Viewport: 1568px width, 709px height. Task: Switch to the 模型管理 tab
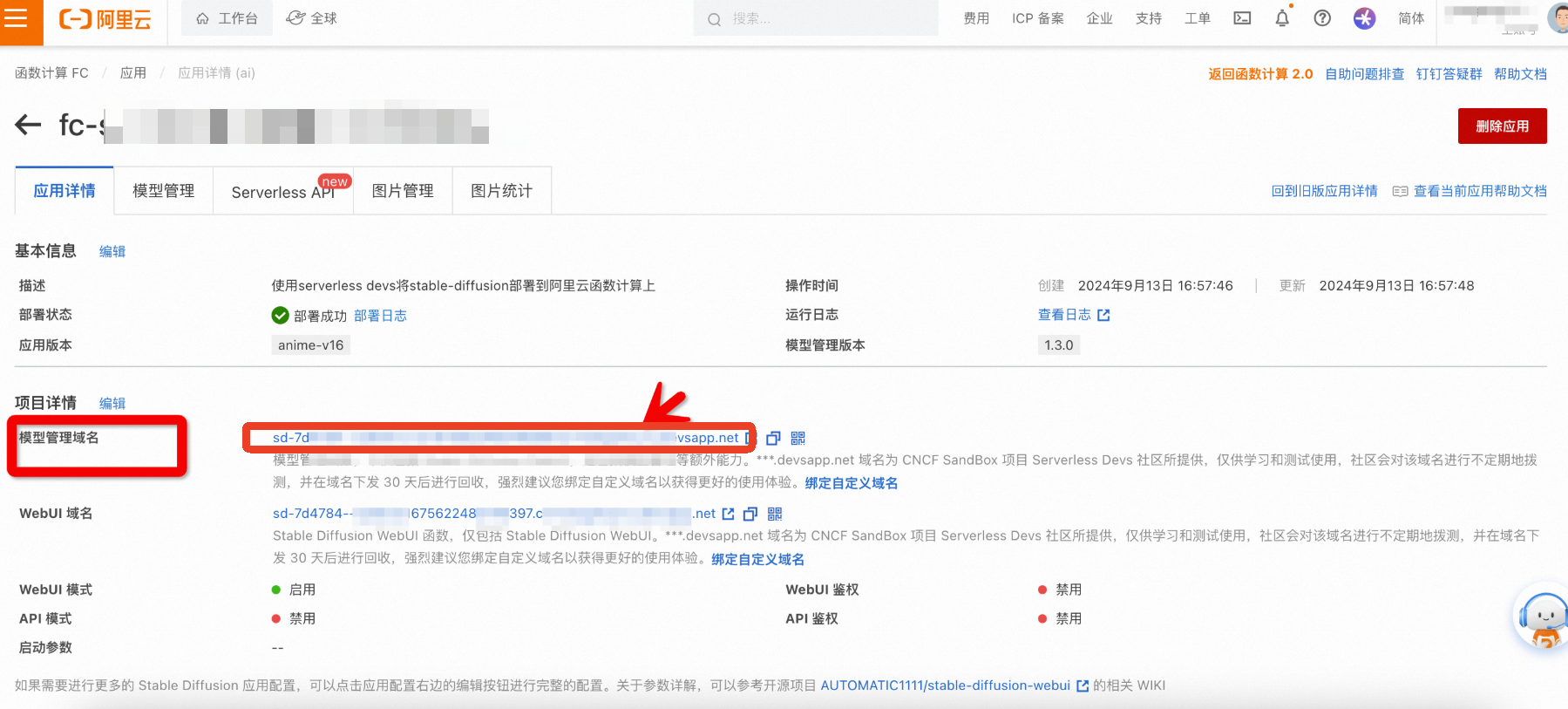tap(163, 191)
